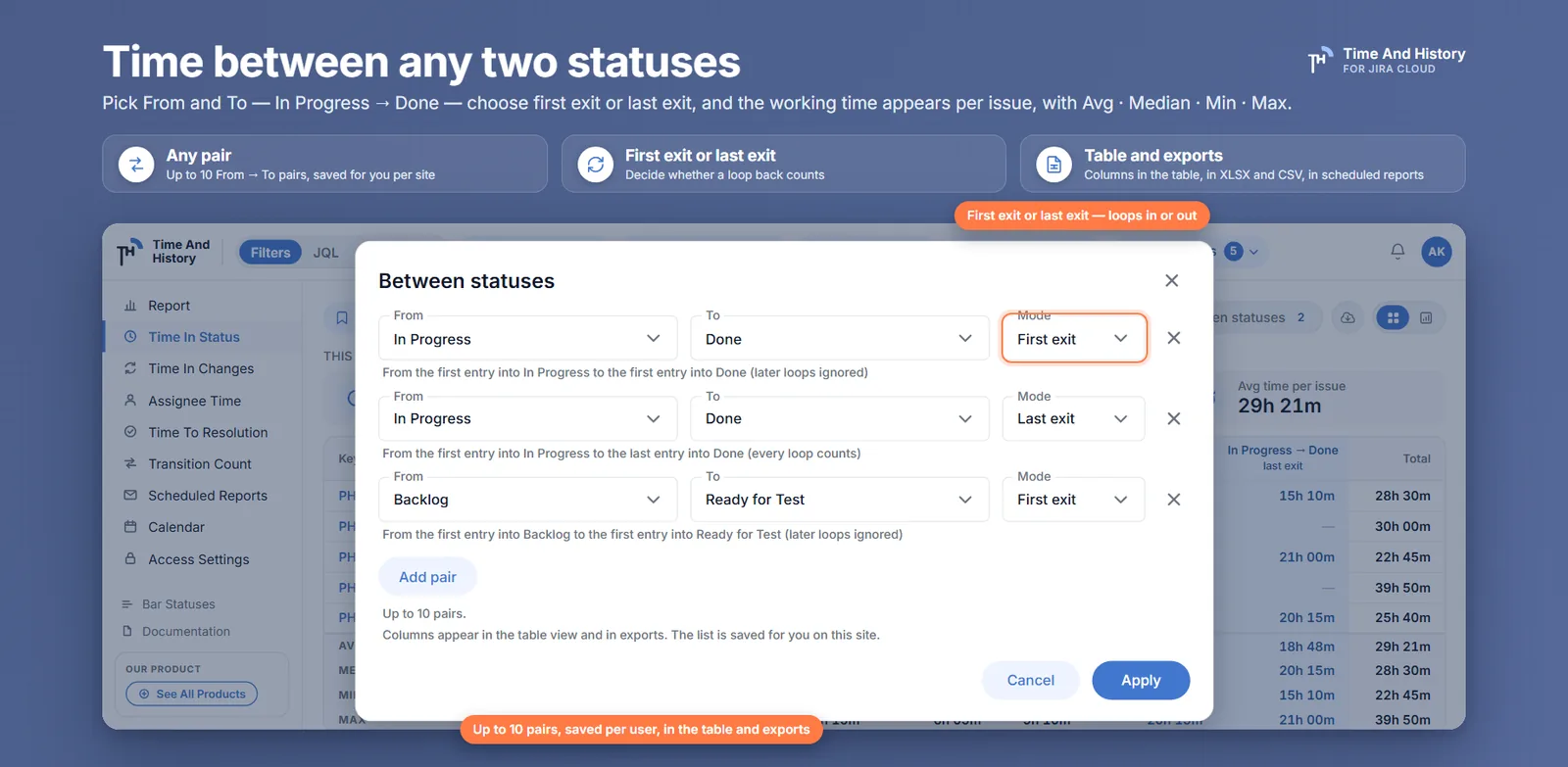
Task: Remove the In Progress to Done first exit pair
Action: click(1173, 338)
